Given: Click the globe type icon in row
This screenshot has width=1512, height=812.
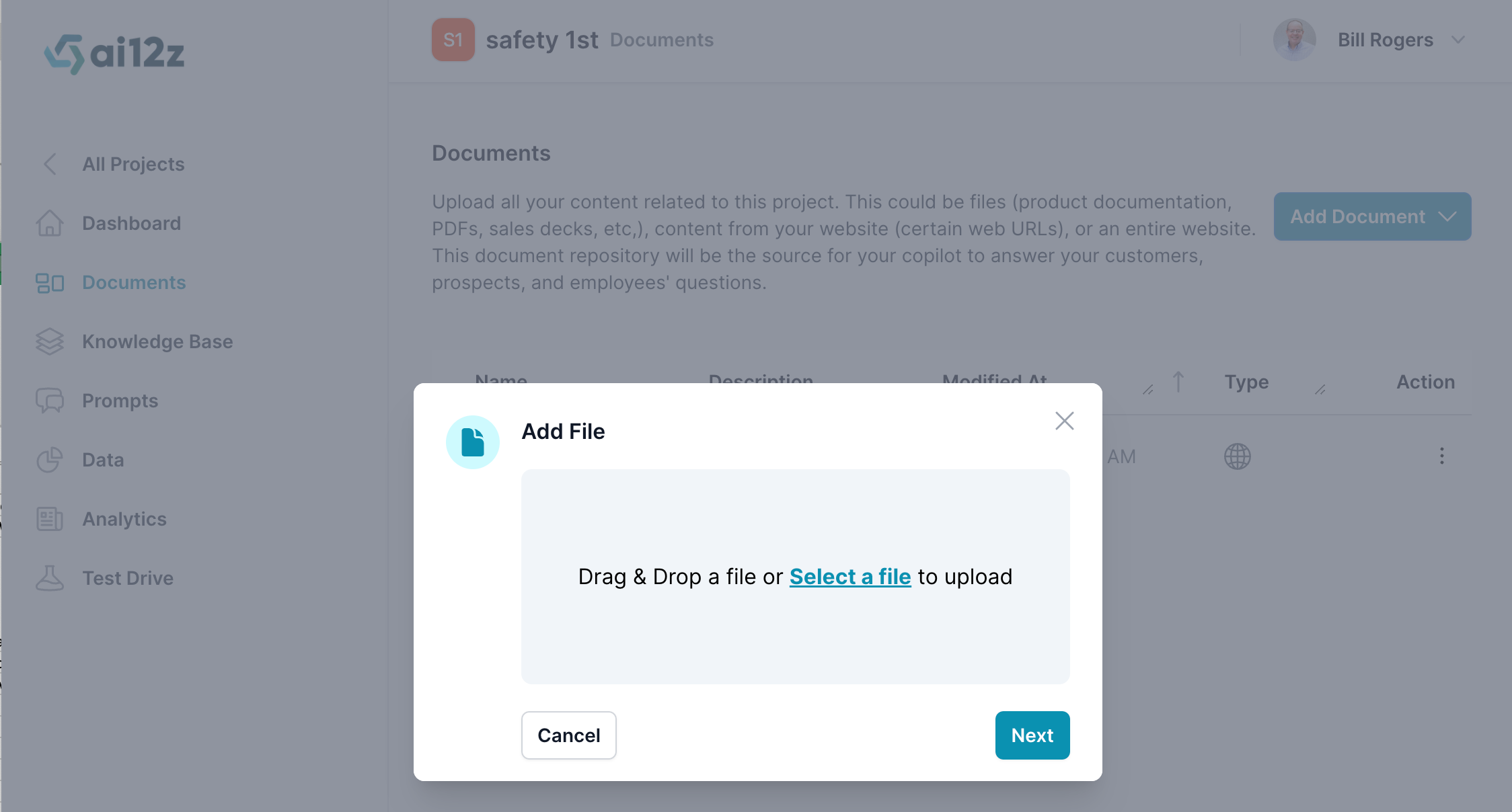Looking at the screenshot, I should tap(1238, 456).
